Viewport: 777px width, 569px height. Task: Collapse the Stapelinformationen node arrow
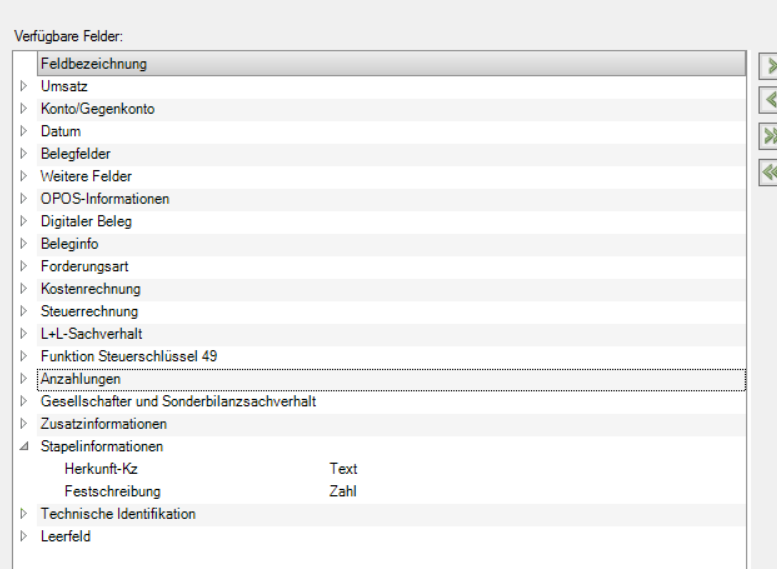[x=24, y=447]
